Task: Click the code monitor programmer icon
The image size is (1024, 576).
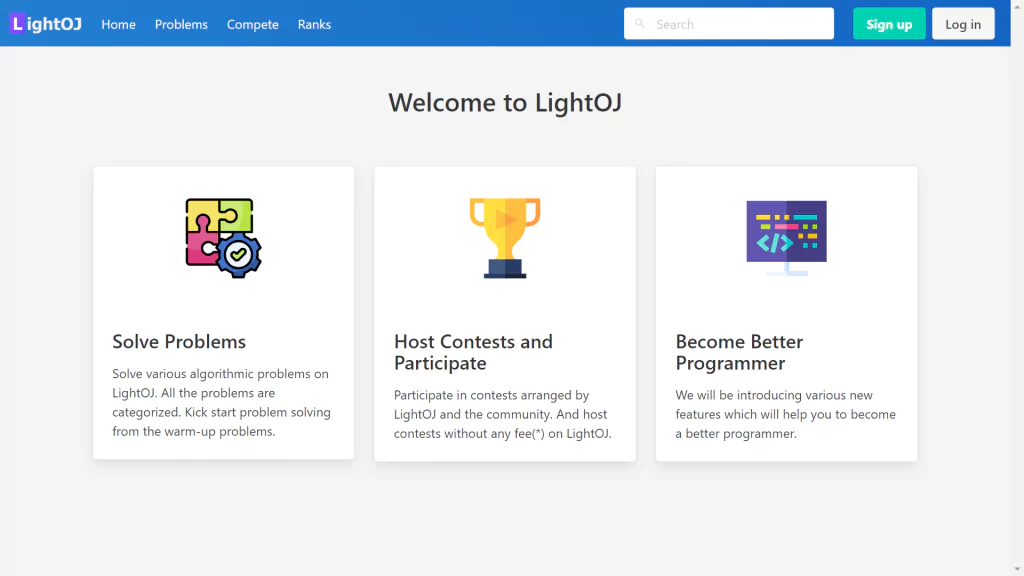Action: (x=786, y=238)
